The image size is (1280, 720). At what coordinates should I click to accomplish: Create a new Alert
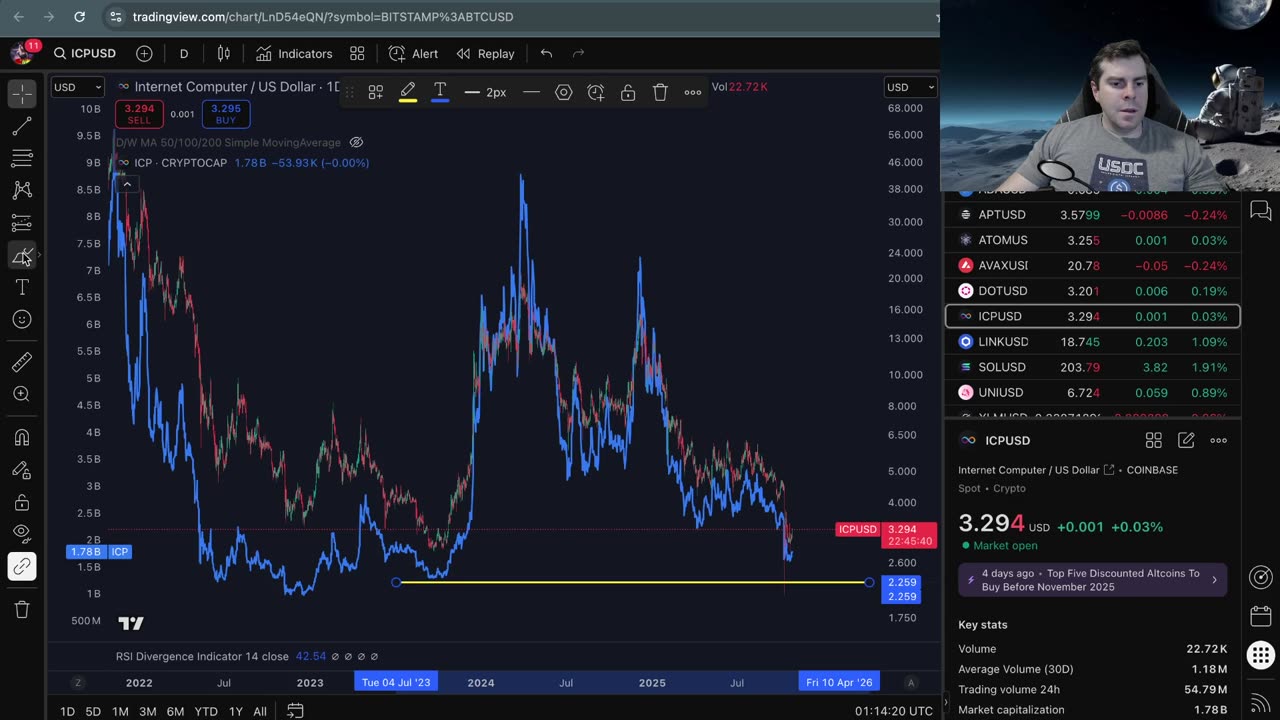[414, 53]
